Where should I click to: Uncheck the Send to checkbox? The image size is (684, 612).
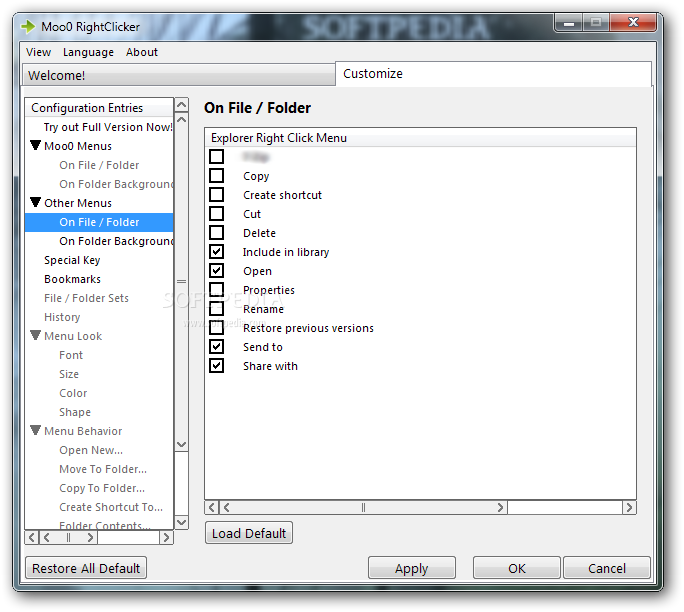coord(216,347)
